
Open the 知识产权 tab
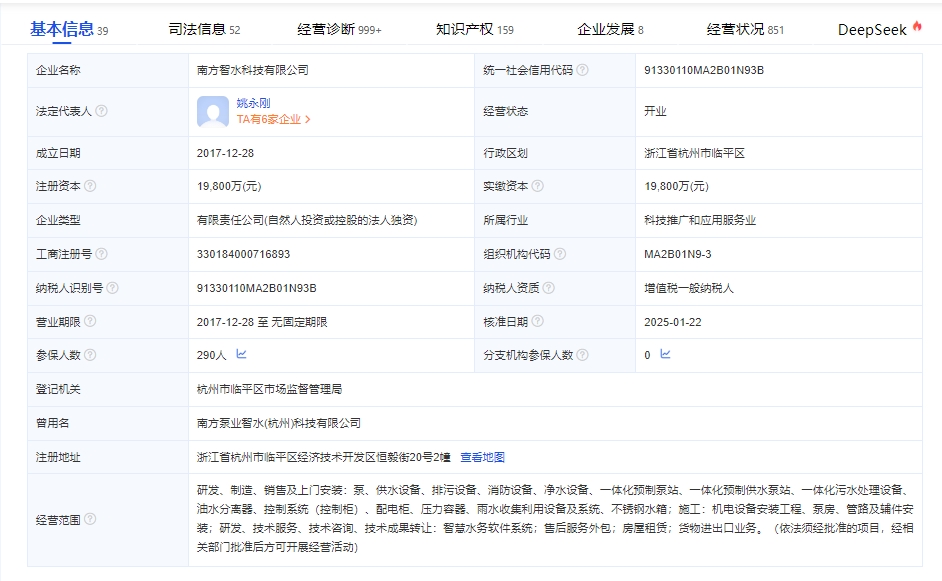pos(475,29)
